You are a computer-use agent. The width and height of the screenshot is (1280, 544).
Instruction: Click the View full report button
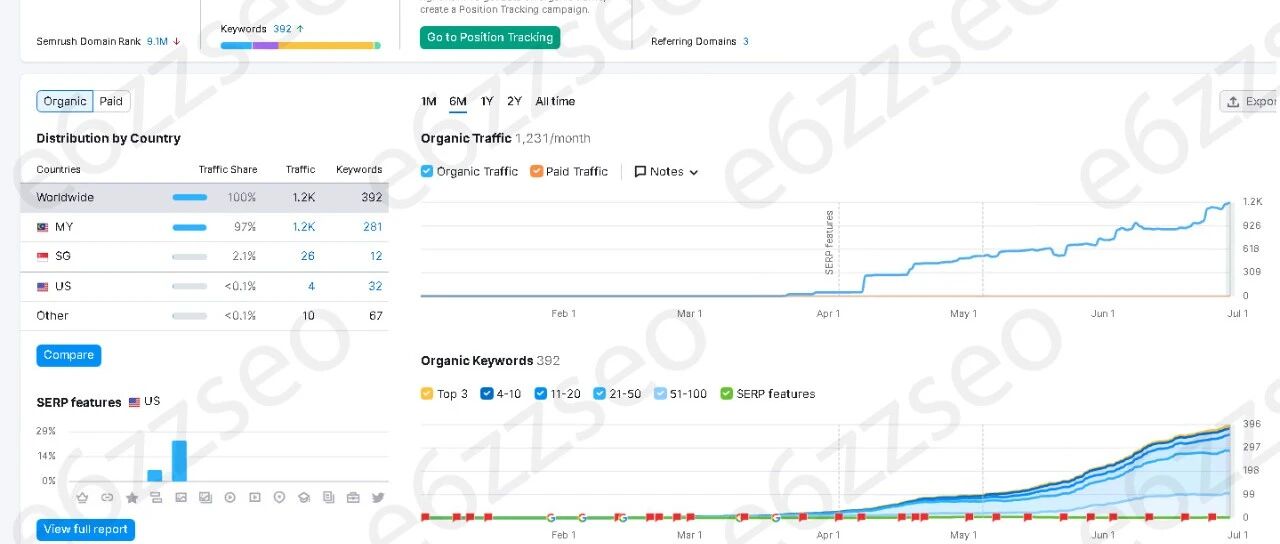tap(86, 529)
